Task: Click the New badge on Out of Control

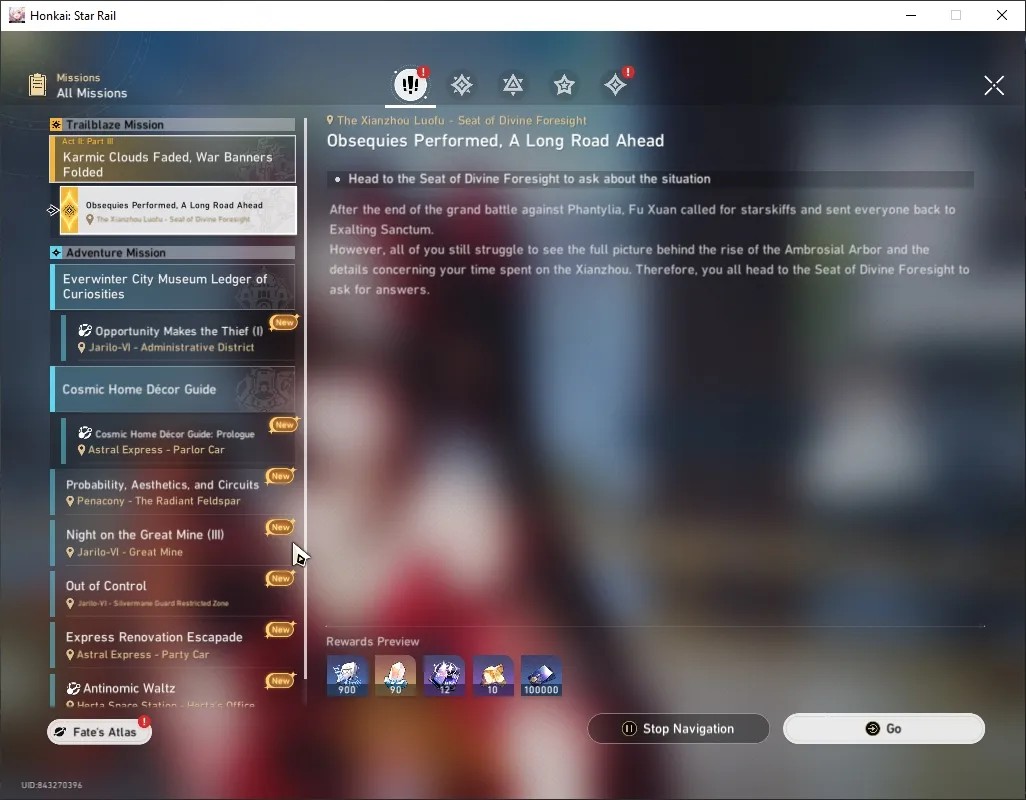Action: (281, 578)
